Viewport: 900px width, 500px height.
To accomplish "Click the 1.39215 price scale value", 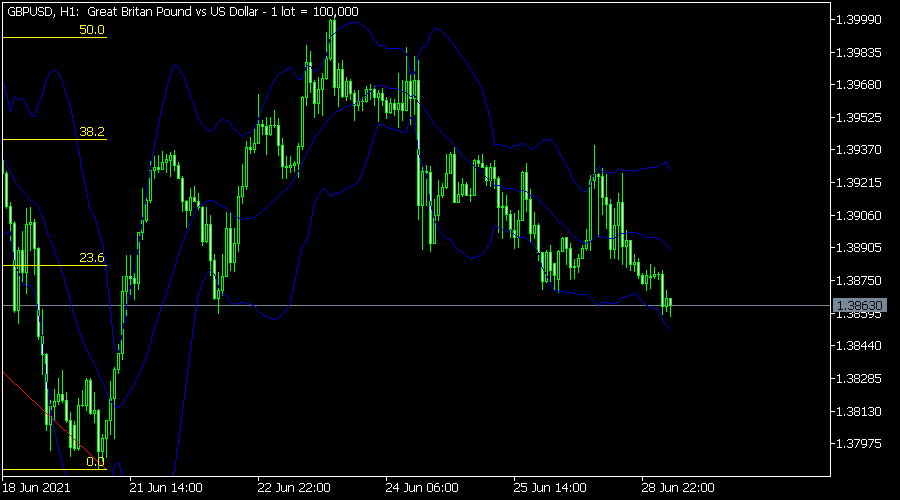I will [x=859, y=183].
